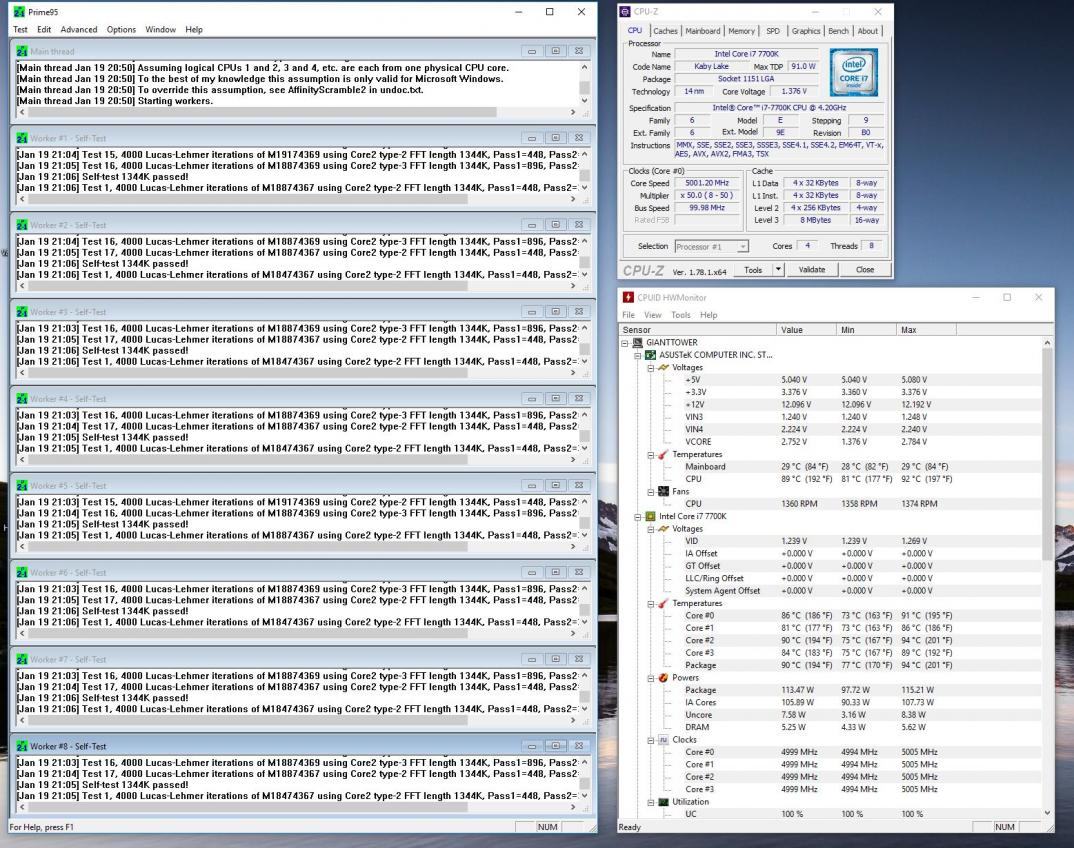The width and height of the screenshot is (1074, 848).
Task: Close the Worker #5 child window
Action: coord(579,486)
